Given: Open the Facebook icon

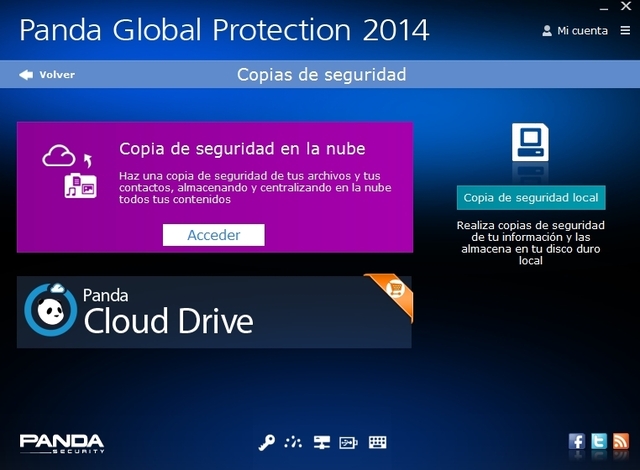Looking at the screenshot, I should click(576, 441).
